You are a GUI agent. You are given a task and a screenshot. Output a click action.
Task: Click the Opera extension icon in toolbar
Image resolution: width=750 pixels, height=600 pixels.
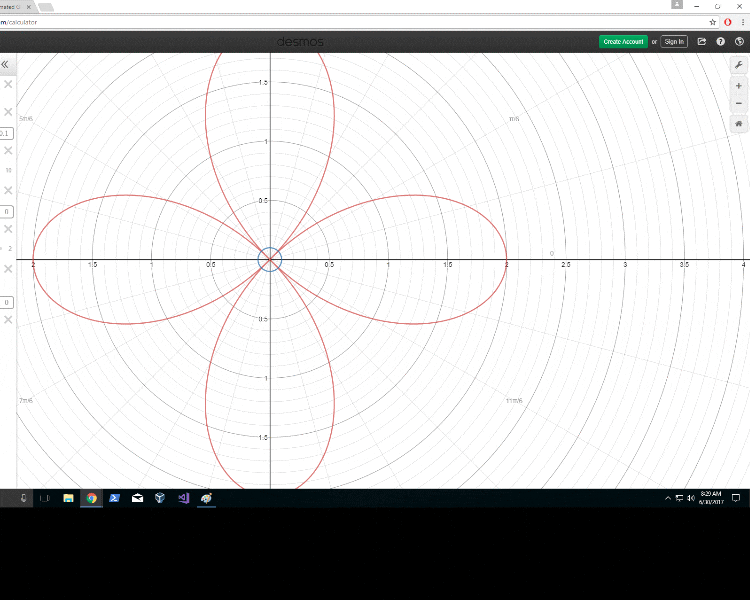click(727, 21)
